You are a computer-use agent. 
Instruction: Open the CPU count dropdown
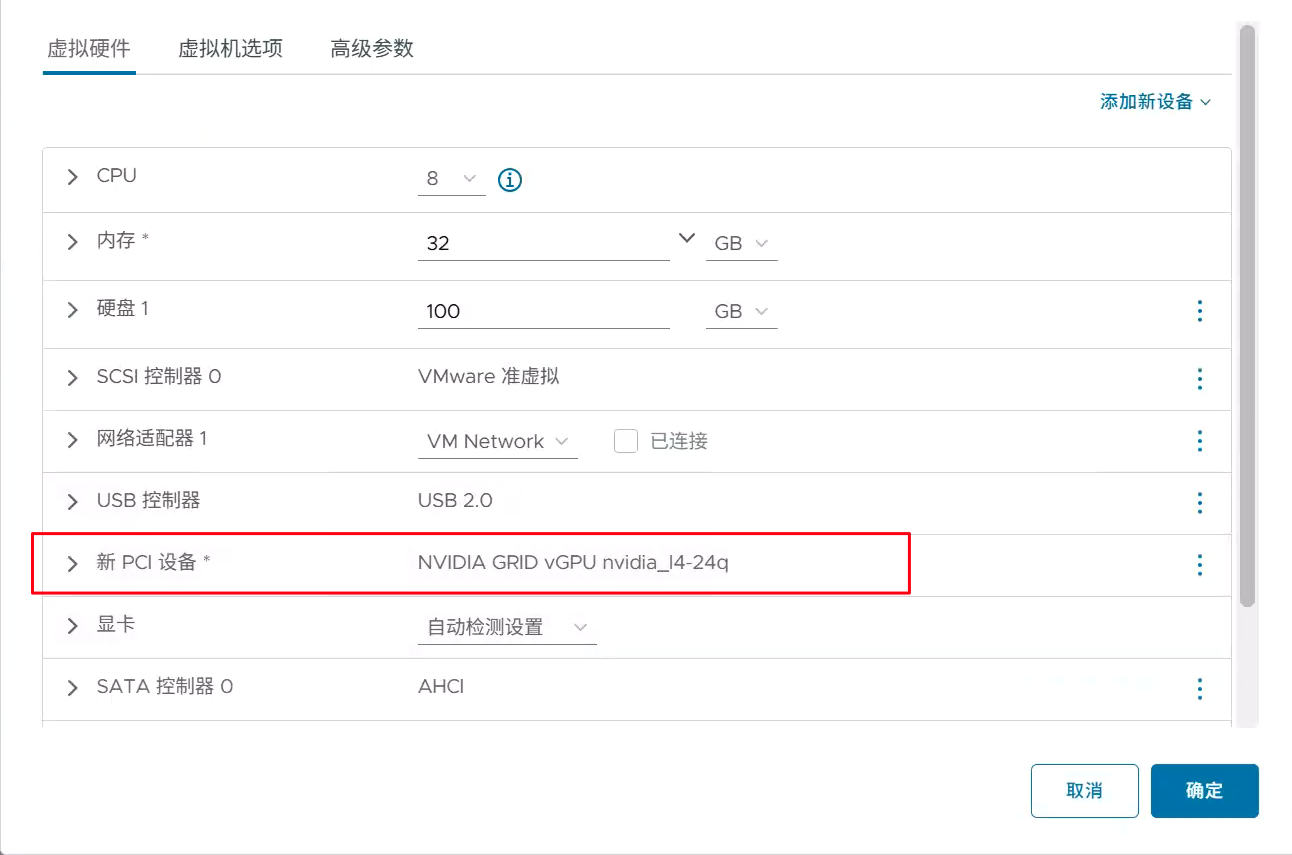point(451,179)
